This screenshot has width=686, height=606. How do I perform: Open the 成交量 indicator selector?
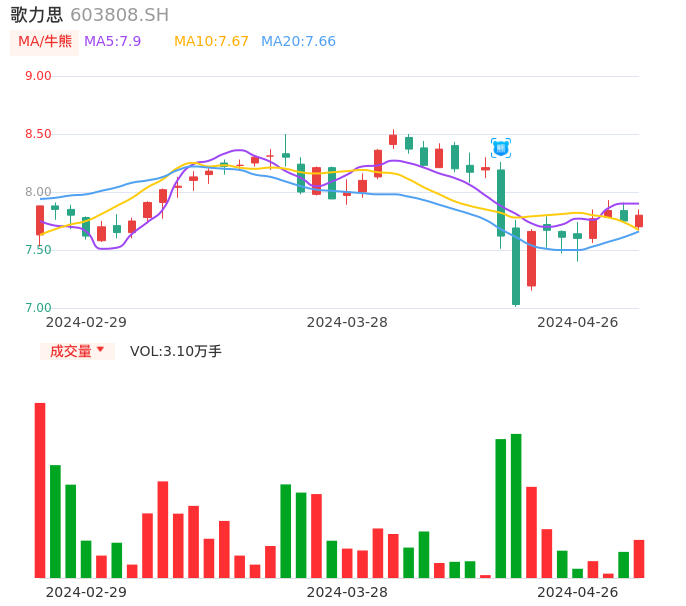[x=71, y=351]
